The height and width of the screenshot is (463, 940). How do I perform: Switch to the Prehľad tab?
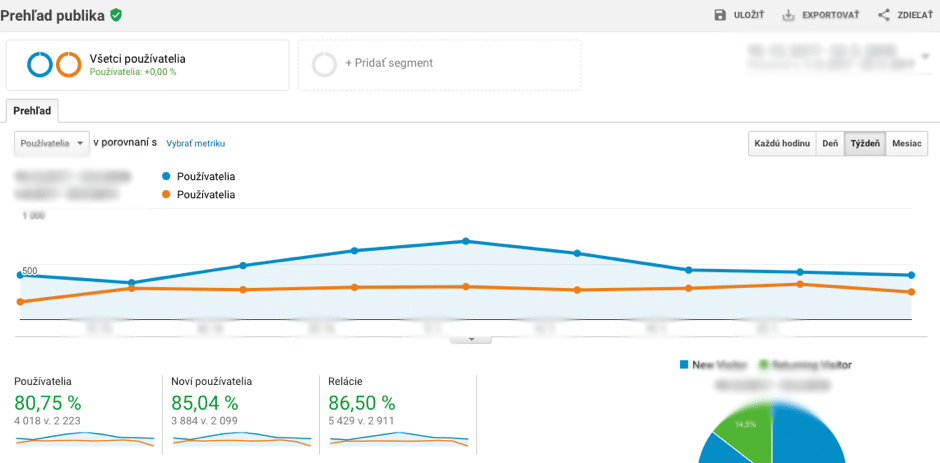coord(32,111)
